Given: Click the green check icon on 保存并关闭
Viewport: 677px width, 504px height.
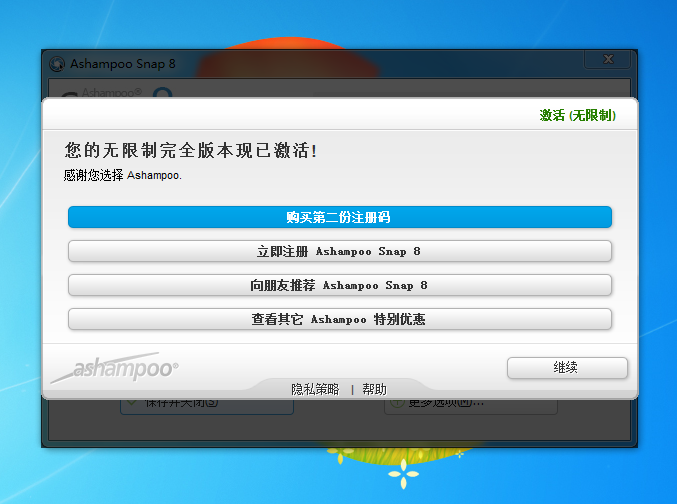Looking at the screenshot, I should point(131,405).
